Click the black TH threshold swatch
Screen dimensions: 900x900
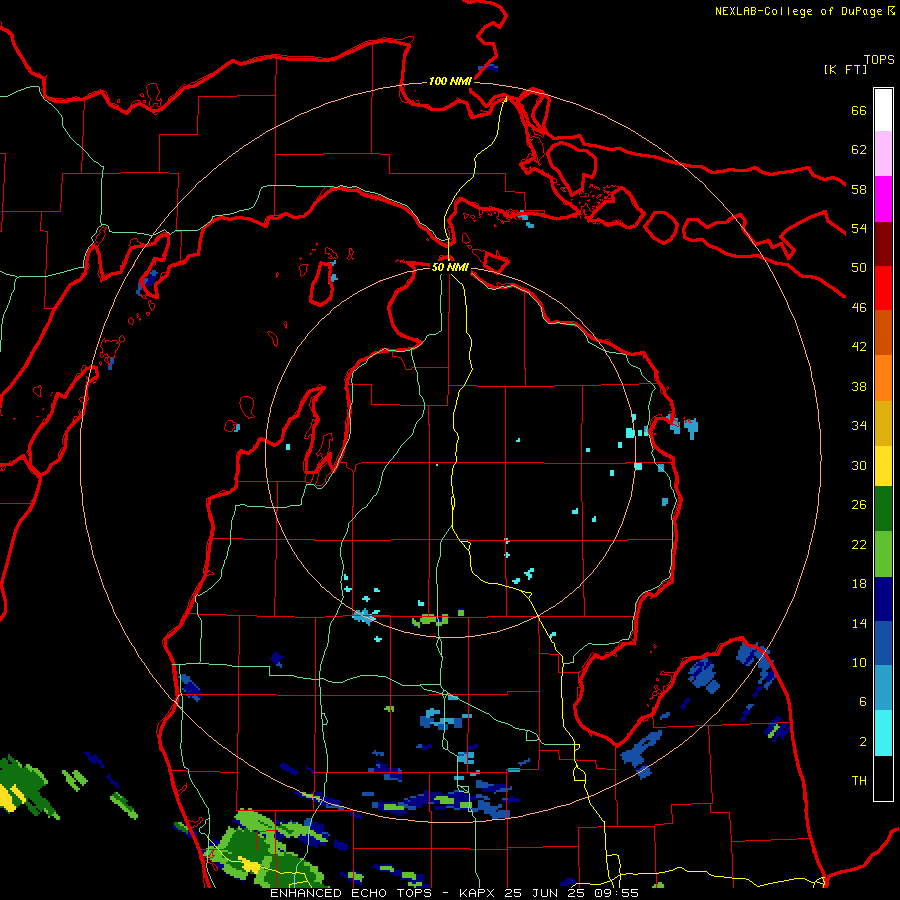point(883,778)
